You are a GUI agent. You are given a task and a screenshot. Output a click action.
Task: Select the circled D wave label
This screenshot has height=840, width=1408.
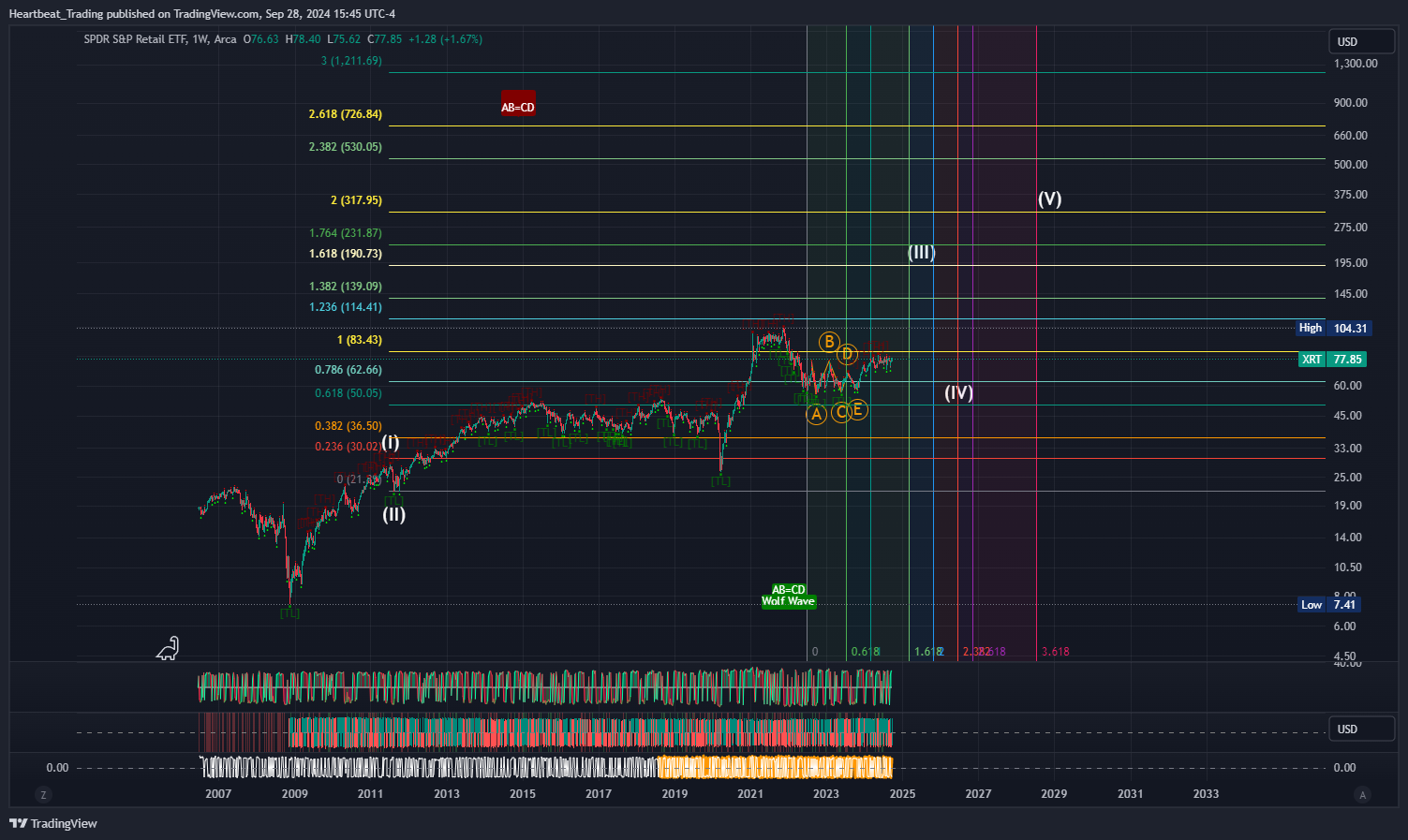(x=847, y=354)
